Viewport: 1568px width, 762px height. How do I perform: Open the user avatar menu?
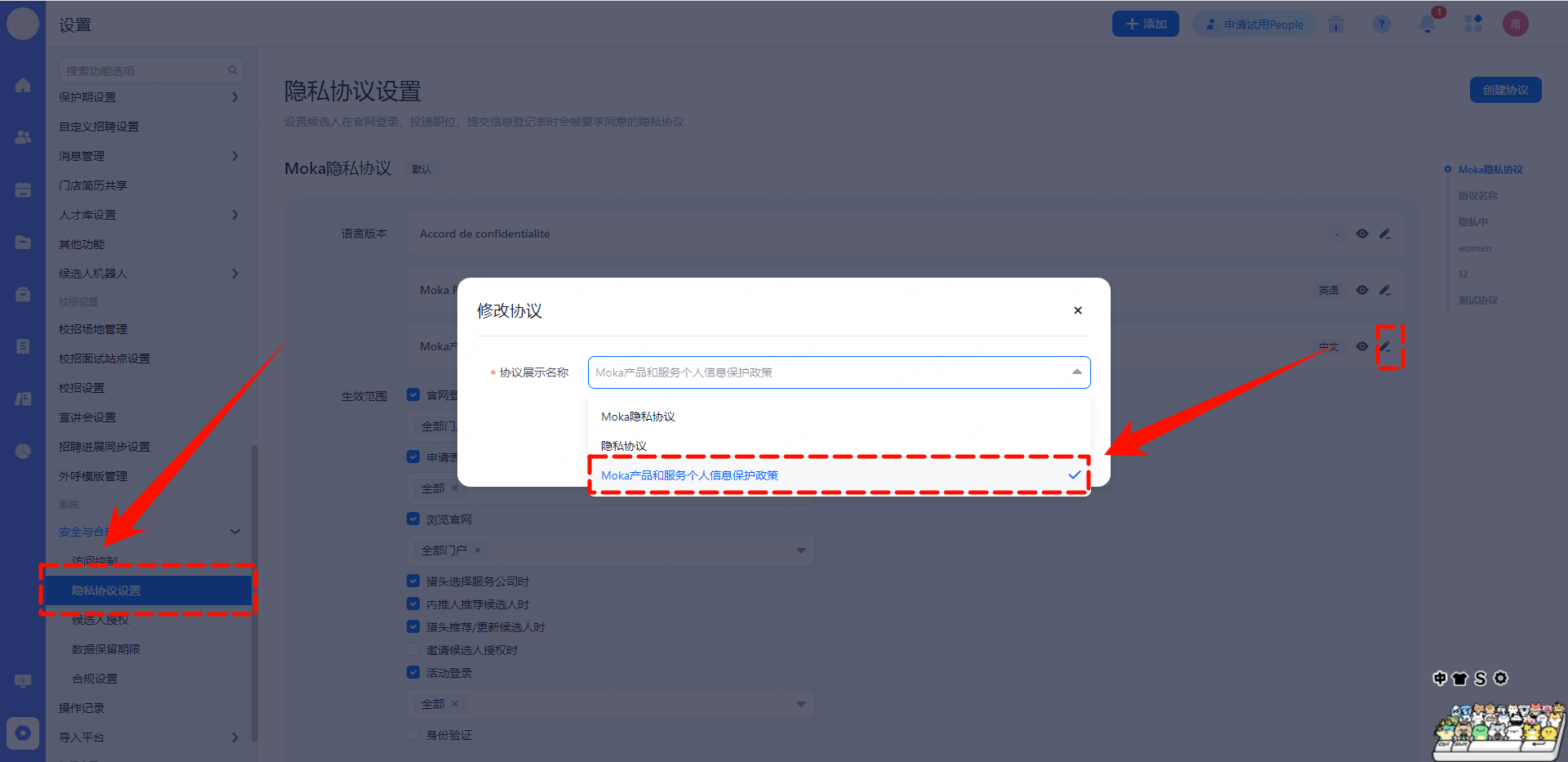(1516, 25)
